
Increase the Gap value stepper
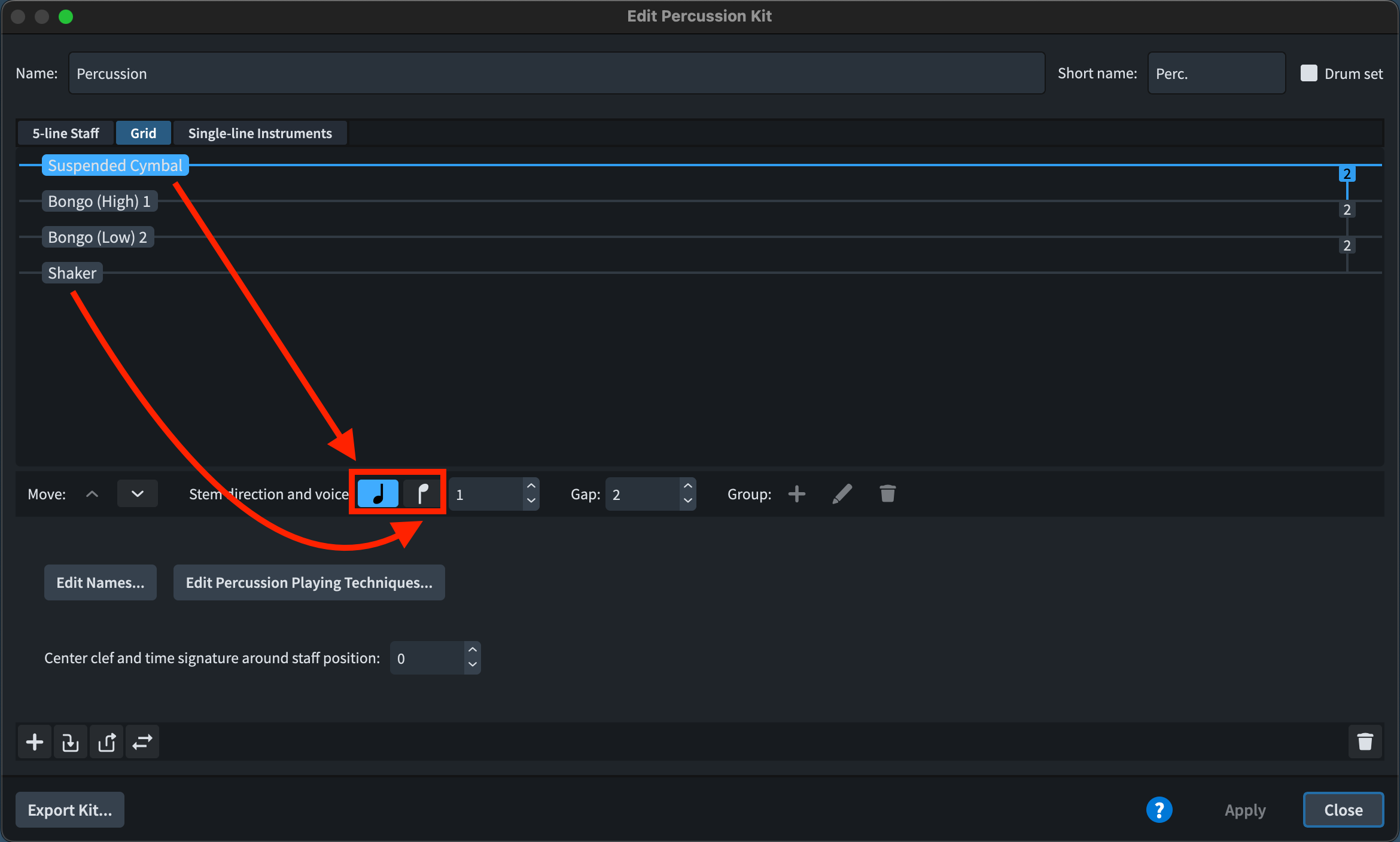pos(688,486)
